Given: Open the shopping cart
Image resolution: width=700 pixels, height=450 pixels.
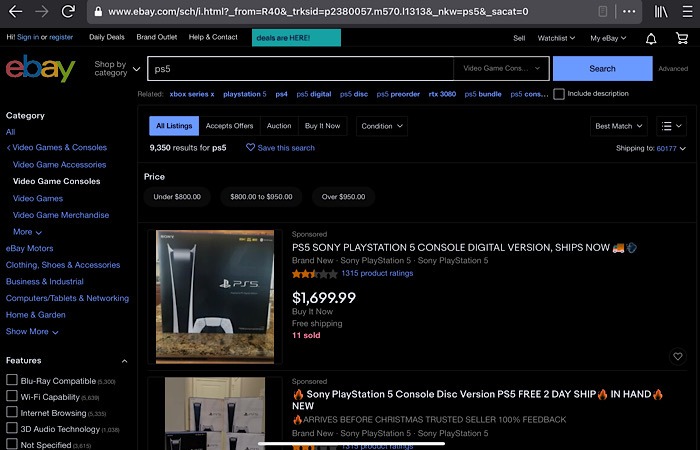Looking at the screenshot, I should point(681,38).
